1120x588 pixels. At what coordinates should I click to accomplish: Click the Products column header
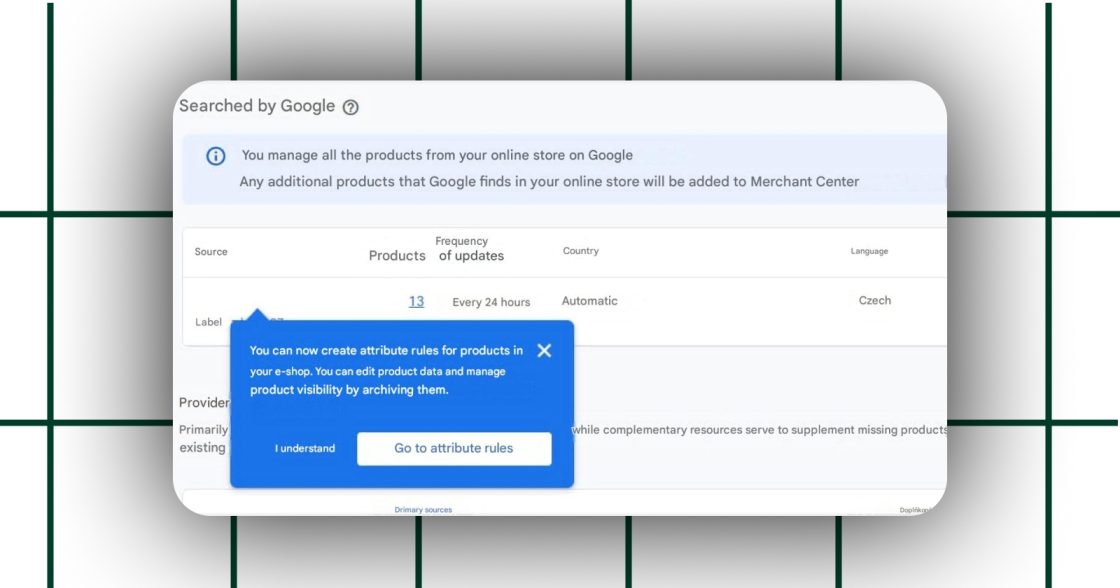397,256
